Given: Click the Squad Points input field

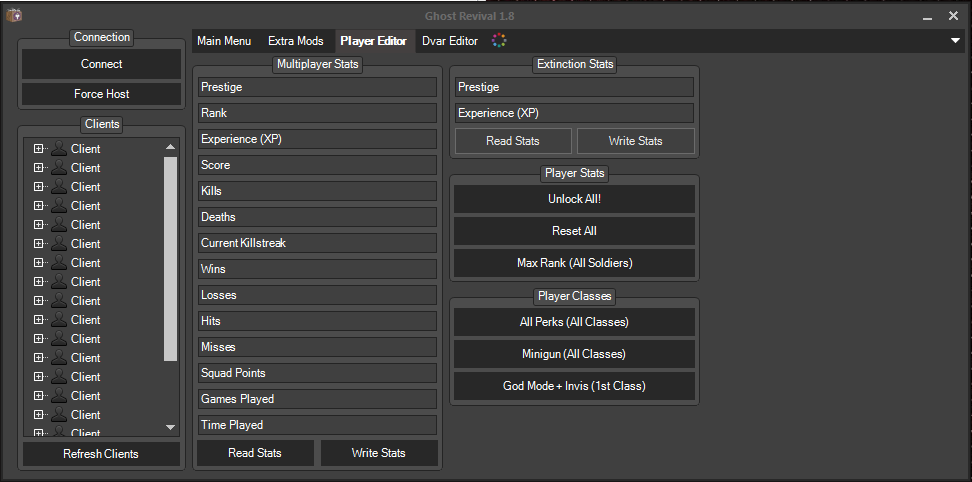Looking at the screenshot, I should [317, 373].
